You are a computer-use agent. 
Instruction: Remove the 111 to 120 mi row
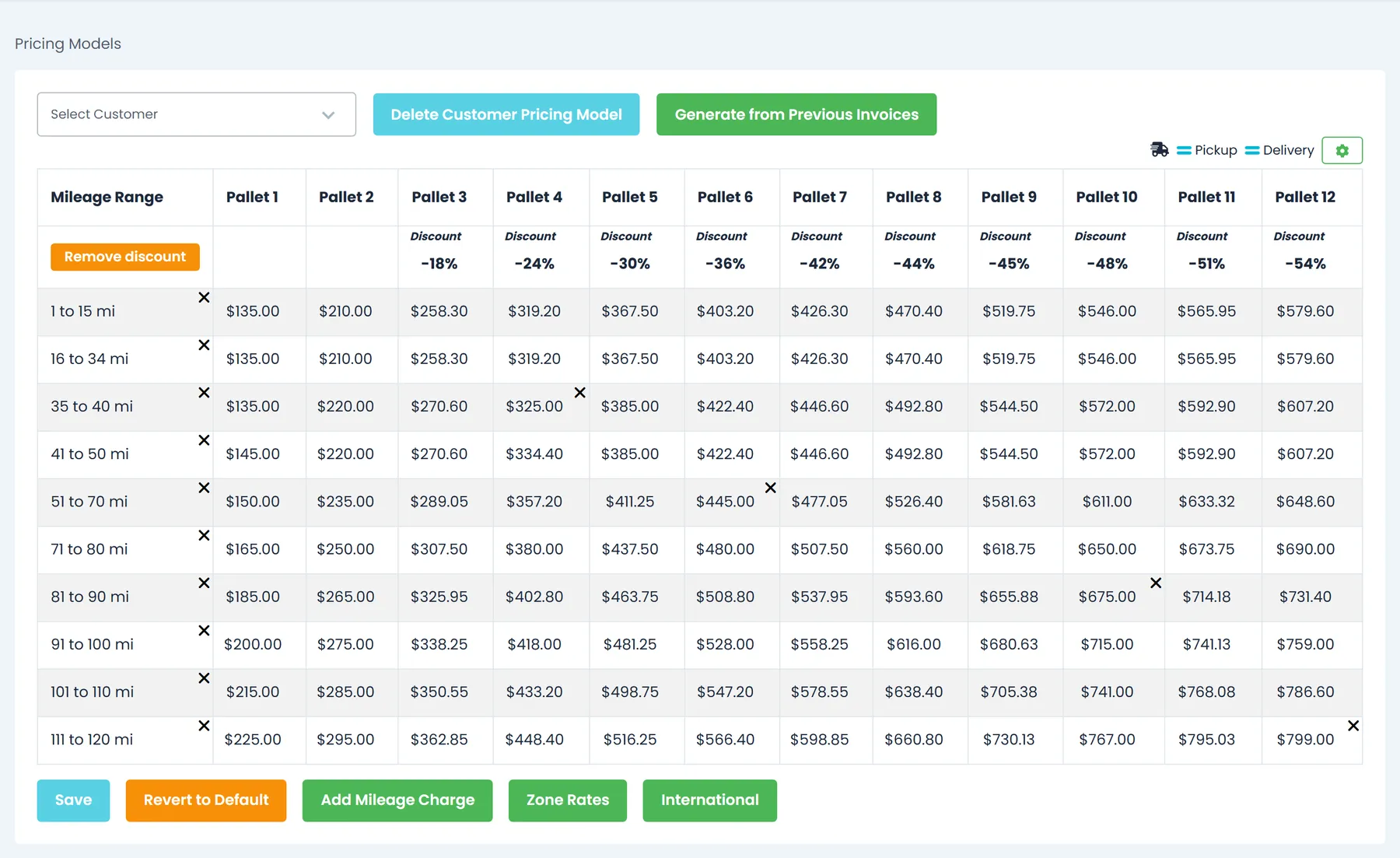[204, 726]
